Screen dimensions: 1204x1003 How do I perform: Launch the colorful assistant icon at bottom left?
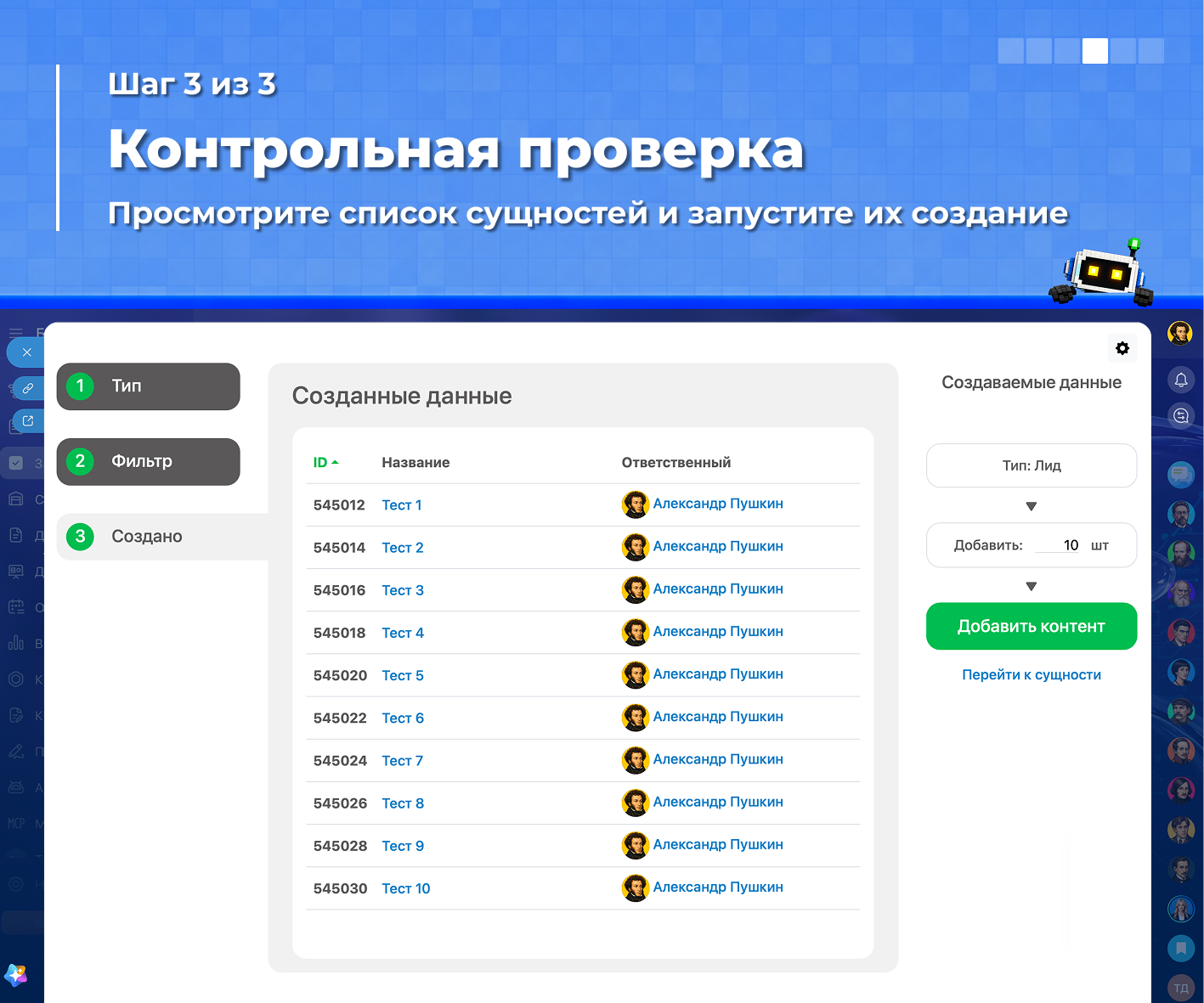(x=16, y=976)
